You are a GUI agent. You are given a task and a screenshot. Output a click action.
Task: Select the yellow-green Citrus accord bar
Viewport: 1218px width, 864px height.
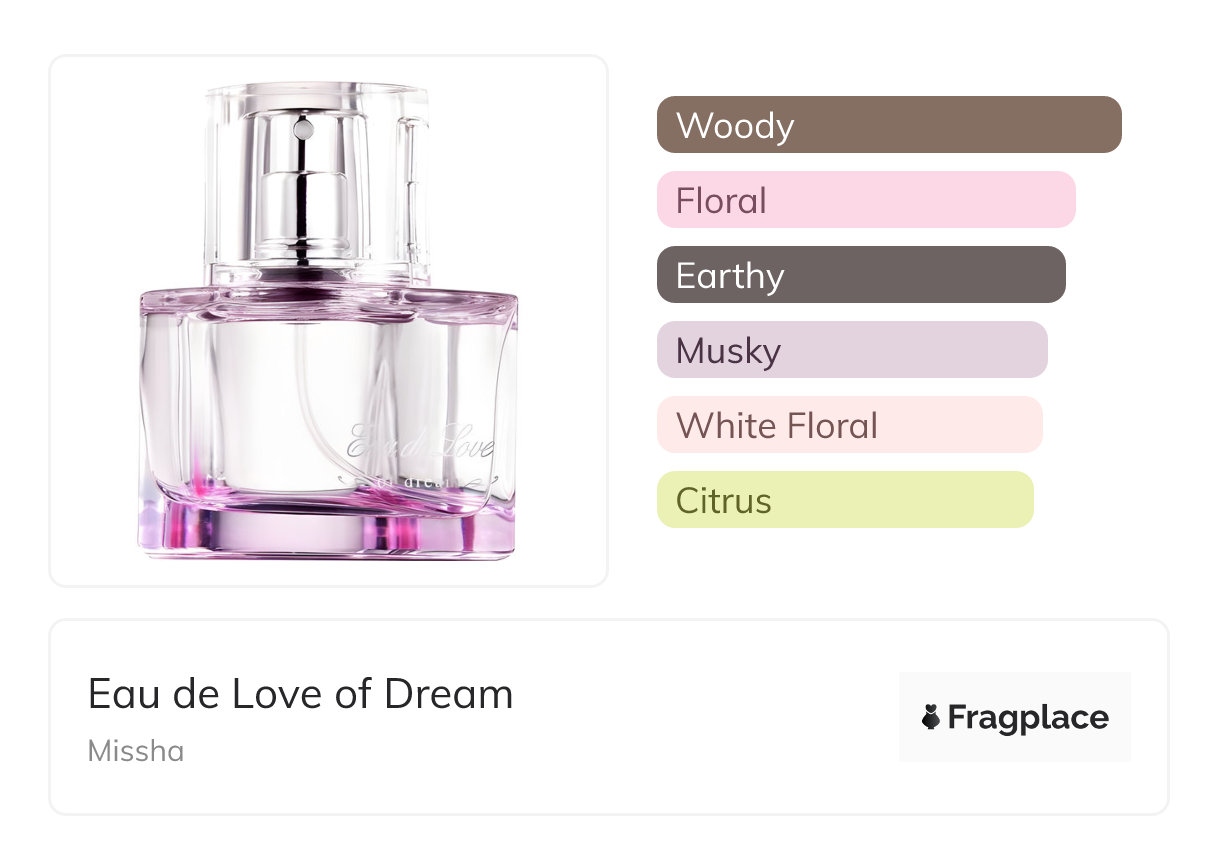(845, 500)
